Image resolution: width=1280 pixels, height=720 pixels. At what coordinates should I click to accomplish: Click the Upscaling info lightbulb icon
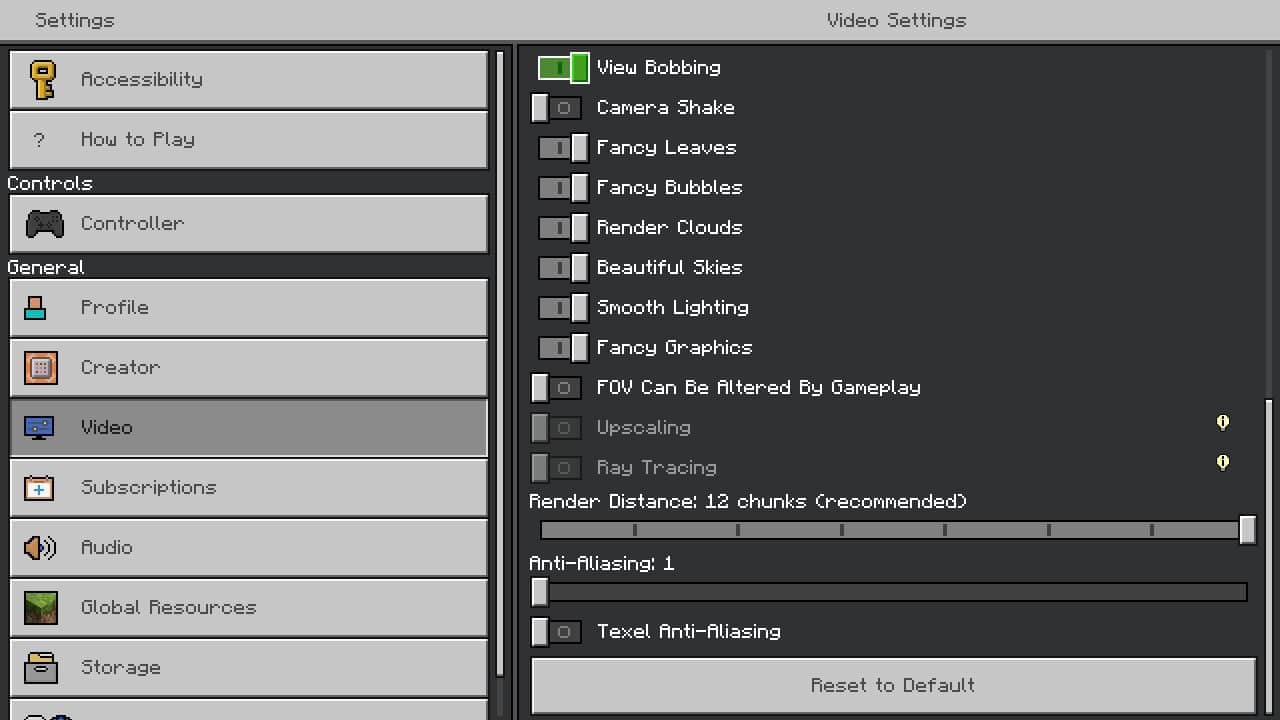(x=1222, y=423)
